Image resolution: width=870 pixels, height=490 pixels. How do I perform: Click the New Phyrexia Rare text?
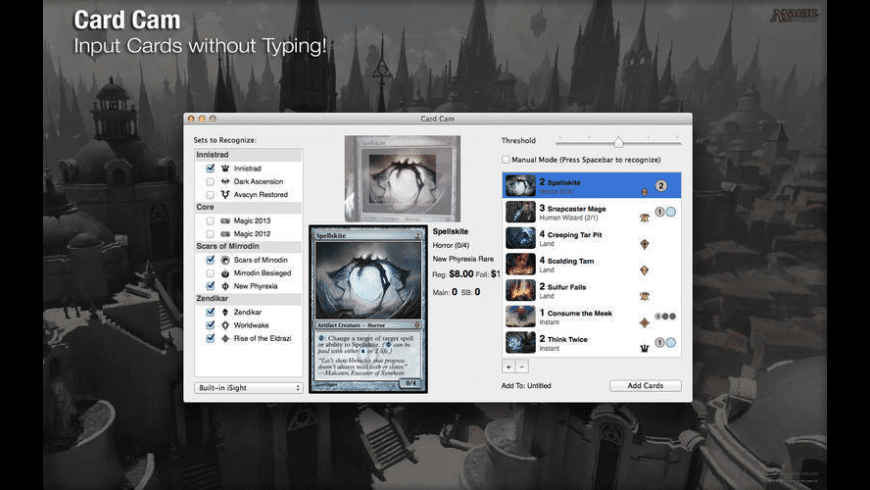pyautogui.click(x=463, y=259)
